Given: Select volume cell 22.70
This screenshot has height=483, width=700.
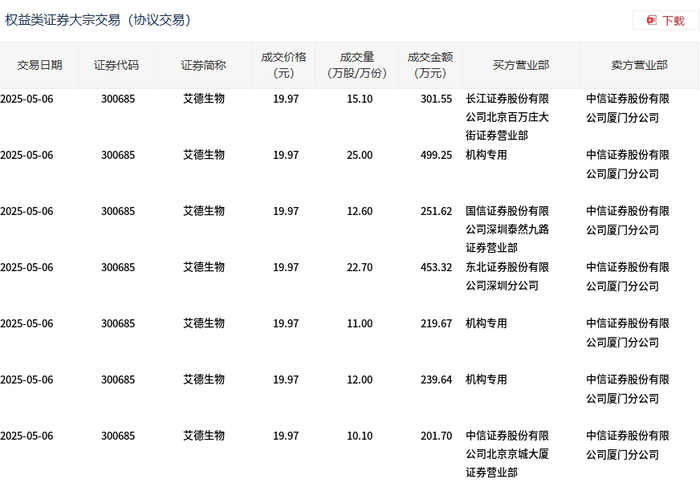Looking at the screenshot, I should (x=360, y=267).
